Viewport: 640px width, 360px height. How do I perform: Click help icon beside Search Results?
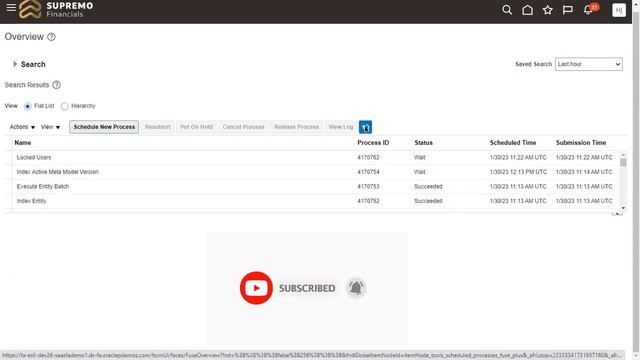click(56, 85)
